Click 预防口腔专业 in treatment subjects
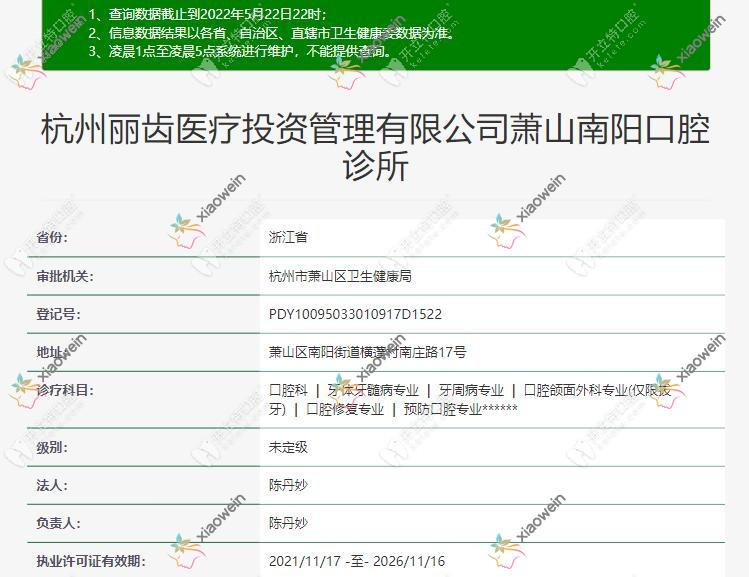This screenshot has height=577, width=749. point(443,409)
